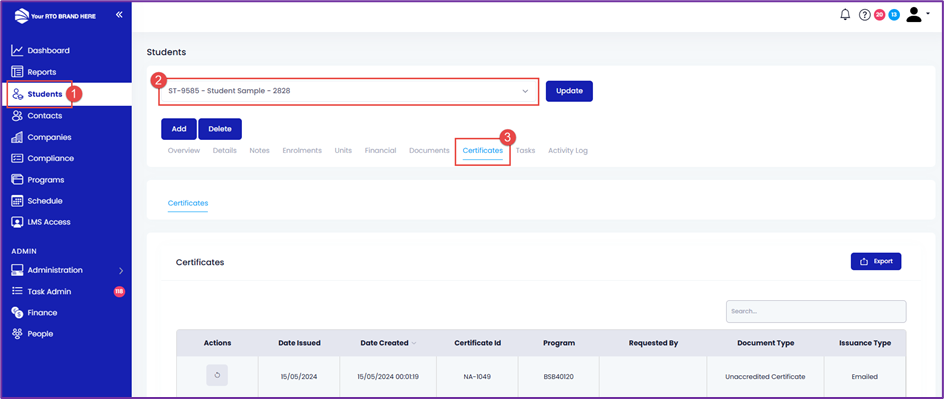The height and width of the screenshot is (399, 944).
Task: Click the Program column header
Action: [x=559, y=343]
